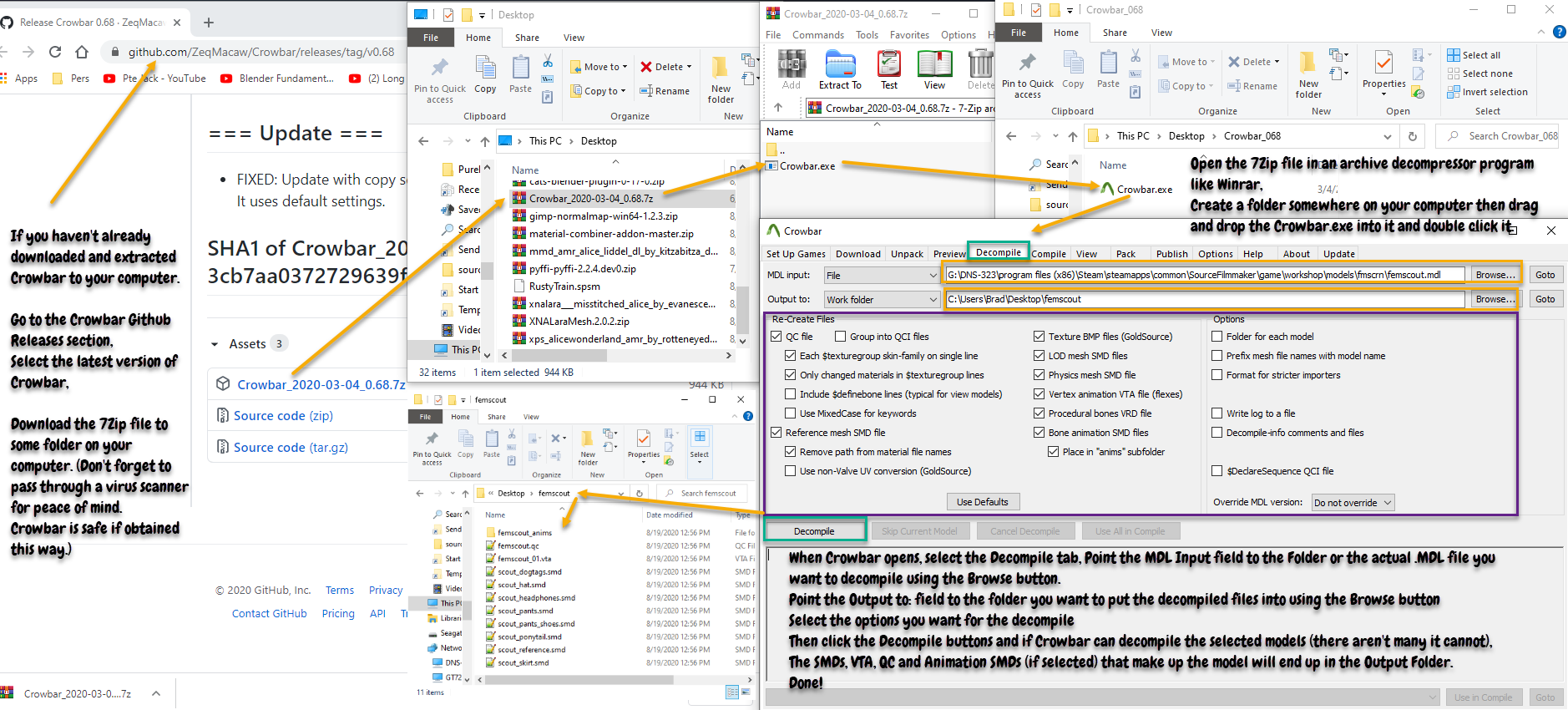Open the Unpack tab in Crowbar
The width and height of the screenshot is (1568, 710).
point(907,254)
